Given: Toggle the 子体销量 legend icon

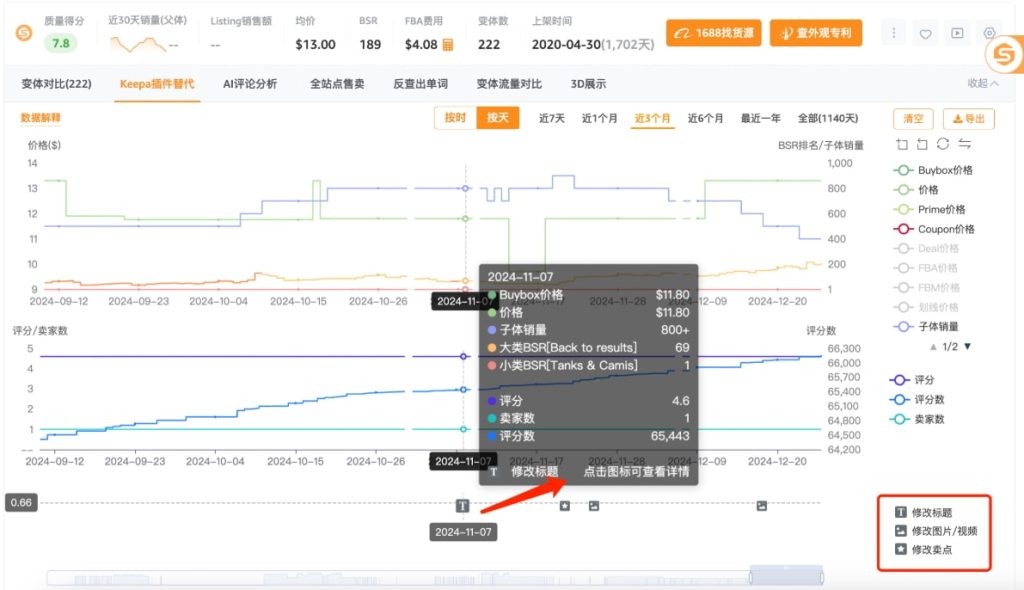Looking at the screenshot, I should [x=903, y=324].
